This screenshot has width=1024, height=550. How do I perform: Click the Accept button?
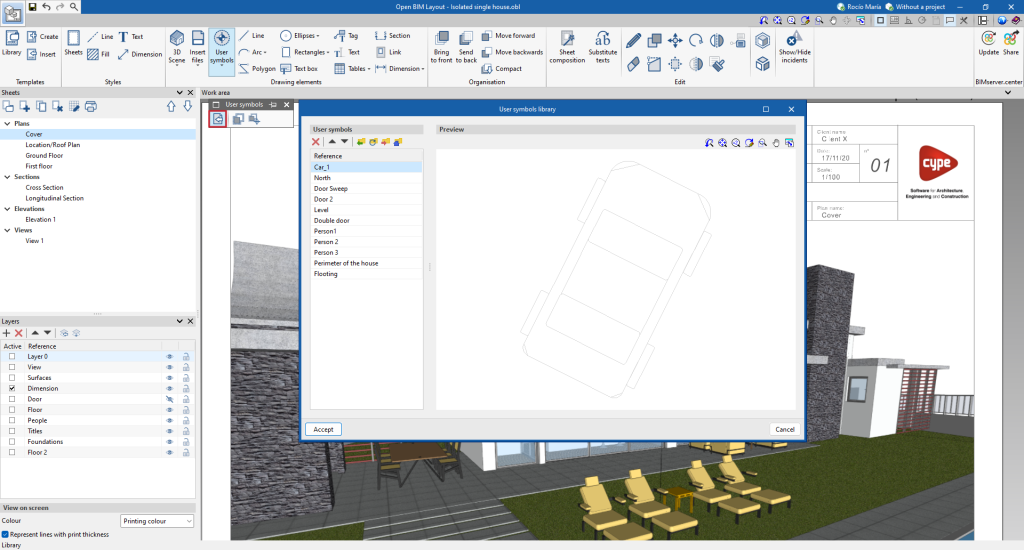click(x=323, y=429)
